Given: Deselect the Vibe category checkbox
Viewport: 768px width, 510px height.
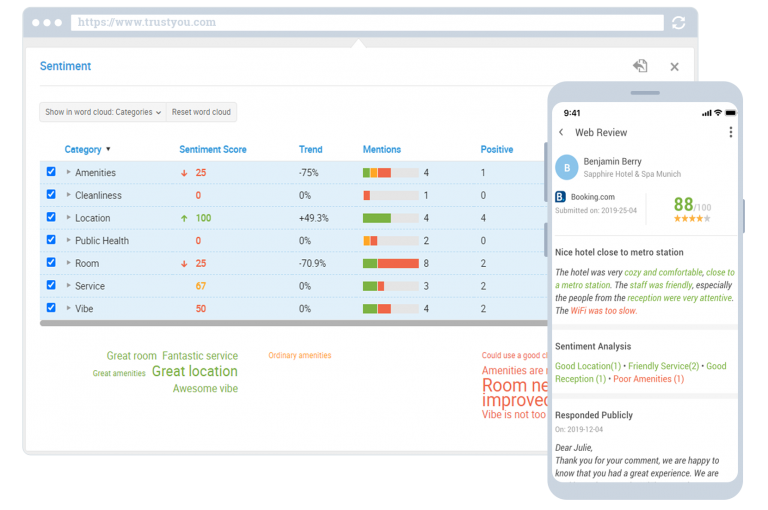Looking at the screenshot, I should (51, 308).
